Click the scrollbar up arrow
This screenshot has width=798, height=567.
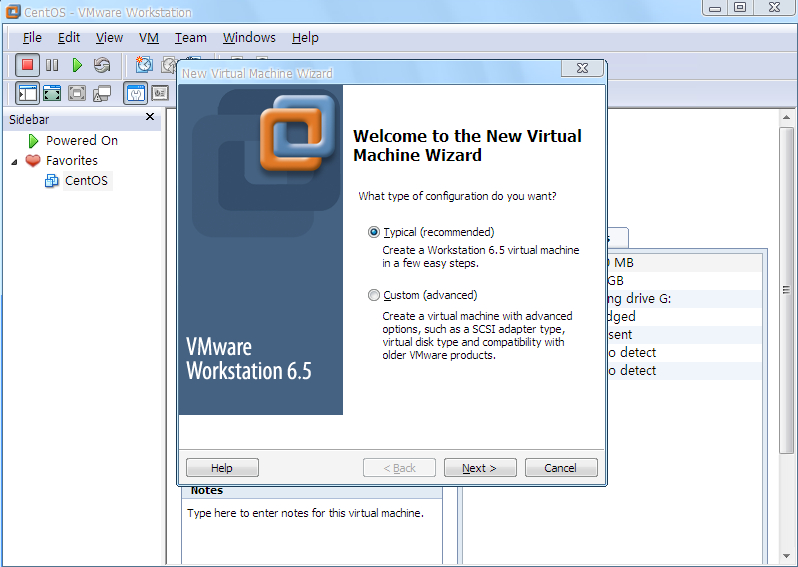pos(786,117)
